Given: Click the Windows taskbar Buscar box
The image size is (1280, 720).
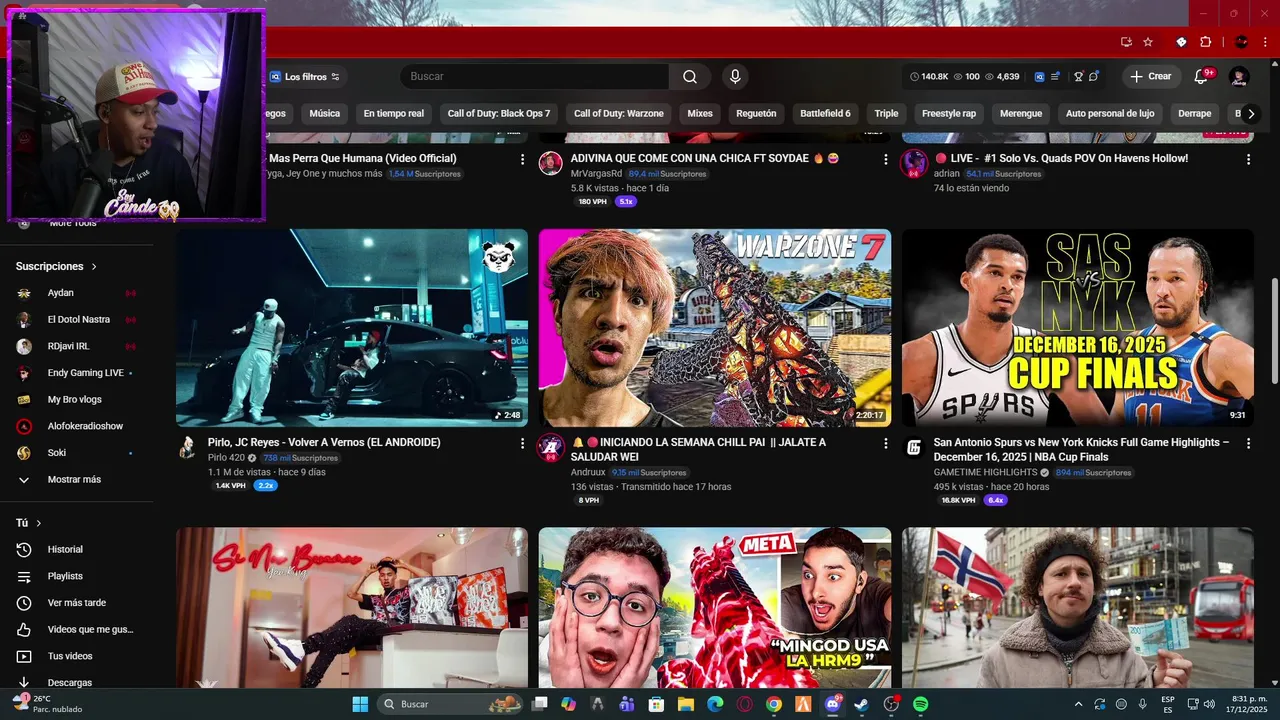Looking at the screenshot, I should [x=452, y=704].
